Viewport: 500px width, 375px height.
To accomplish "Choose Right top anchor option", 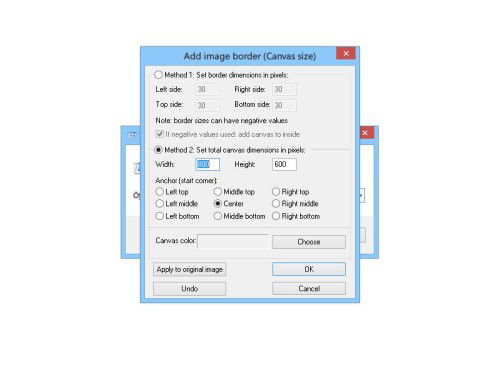I will tap(276, 192).
